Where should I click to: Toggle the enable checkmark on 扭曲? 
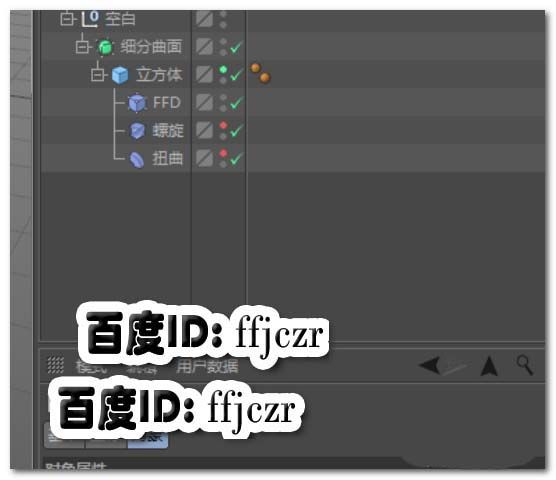tap(236, 158)
